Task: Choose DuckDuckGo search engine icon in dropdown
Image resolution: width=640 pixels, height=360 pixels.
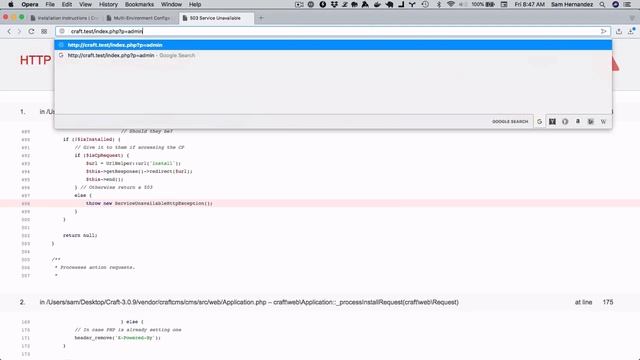Action: (x=565, y=122)
